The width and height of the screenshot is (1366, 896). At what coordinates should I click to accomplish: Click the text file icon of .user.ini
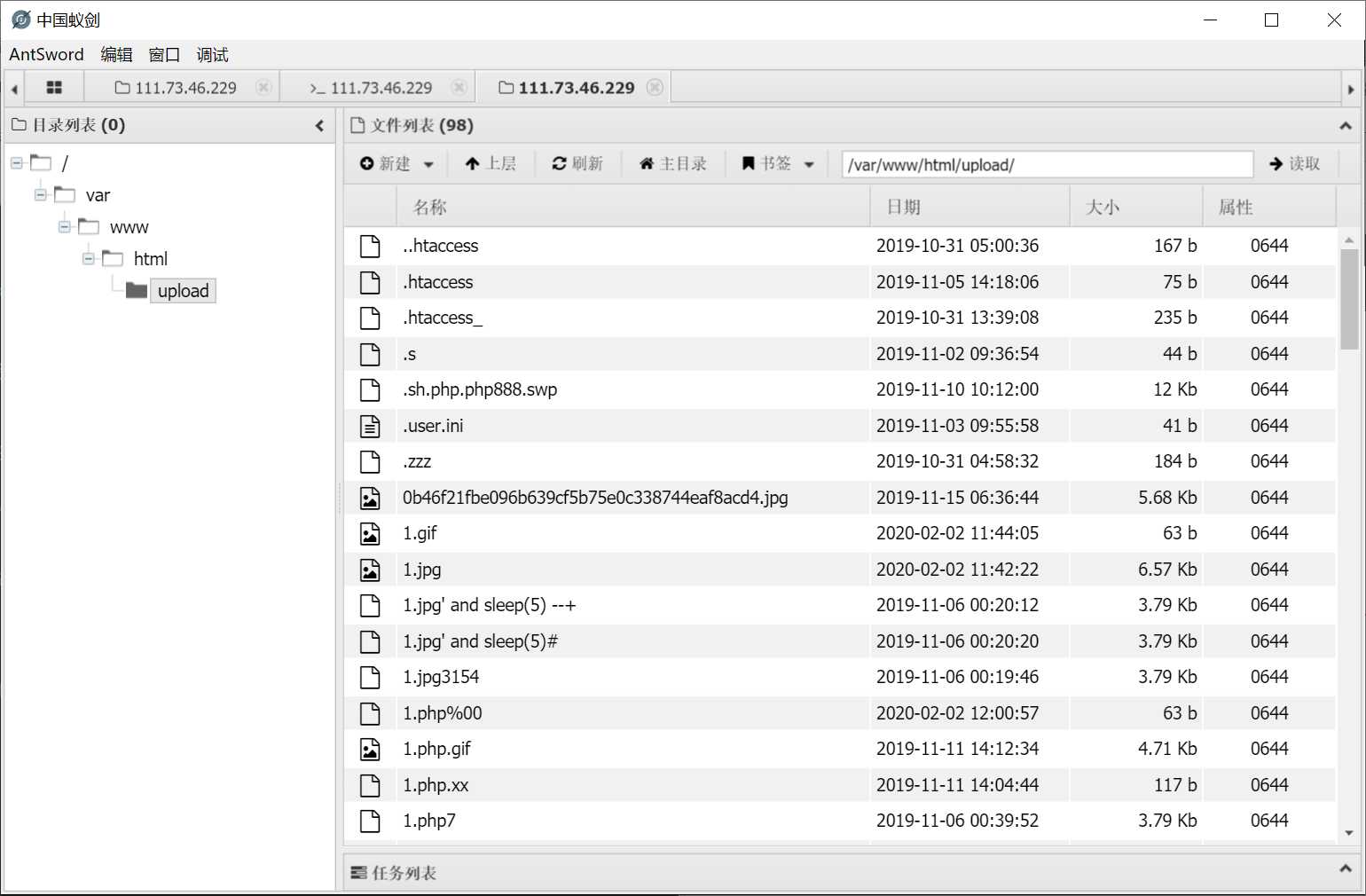coord(370,426)
